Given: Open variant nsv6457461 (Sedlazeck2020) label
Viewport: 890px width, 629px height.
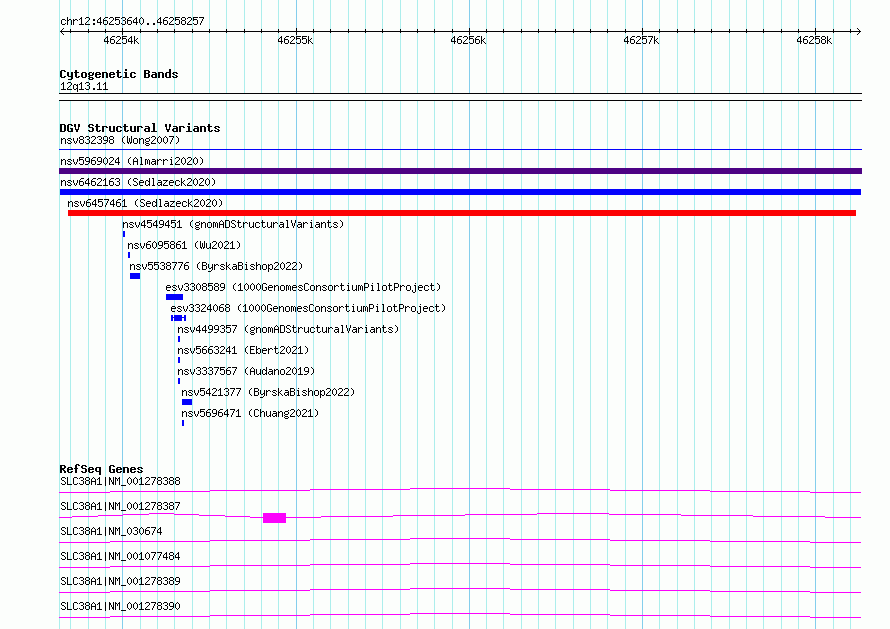Looking at the screenshot, I should (145, 203).
